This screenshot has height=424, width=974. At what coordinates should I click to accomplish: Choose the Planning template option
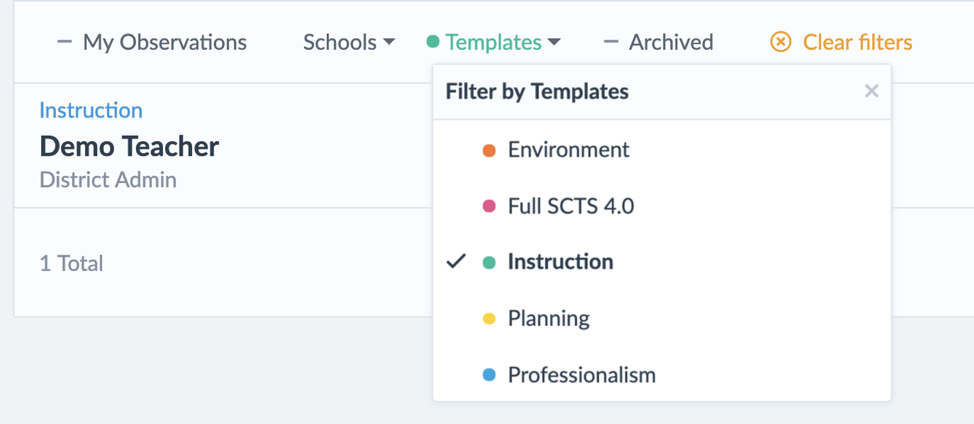point(548,318)
